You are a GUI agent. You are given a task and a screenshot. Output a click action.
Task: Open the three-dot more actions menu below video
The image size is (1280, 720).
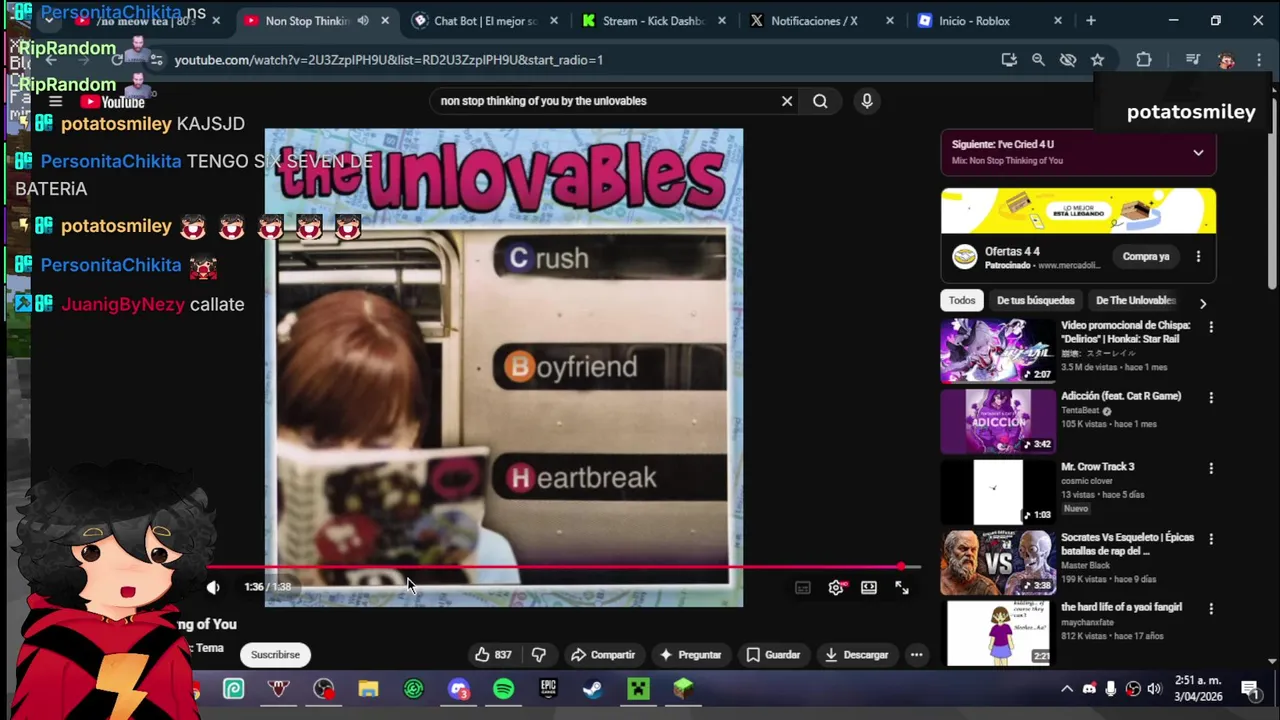pyautogui.click(x=916, y=655)
